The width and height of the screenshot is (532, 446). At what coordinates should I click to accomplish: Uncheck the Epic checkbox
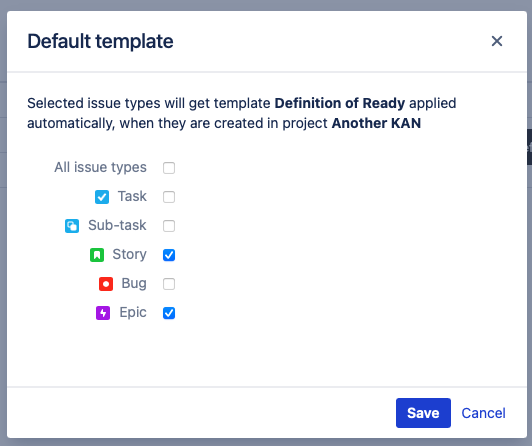[x=169, y=313]
